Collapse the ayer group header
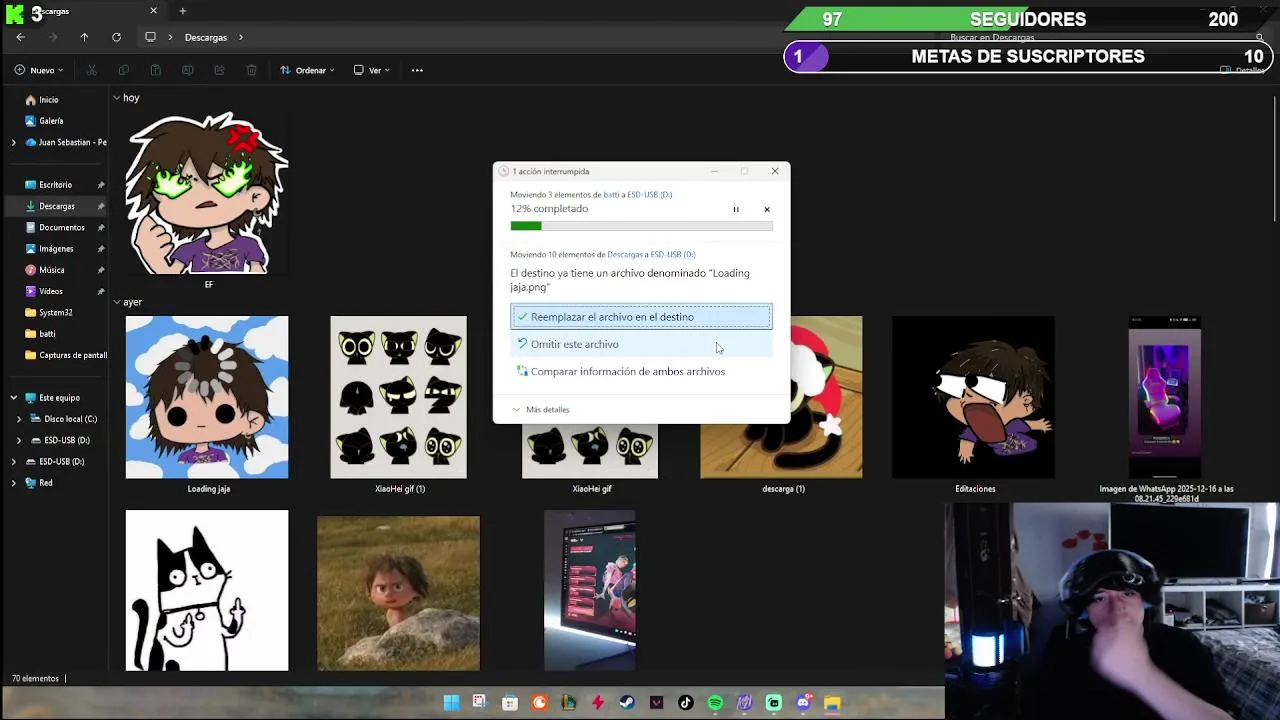1280x720 pixels. [x=117, y=302]
